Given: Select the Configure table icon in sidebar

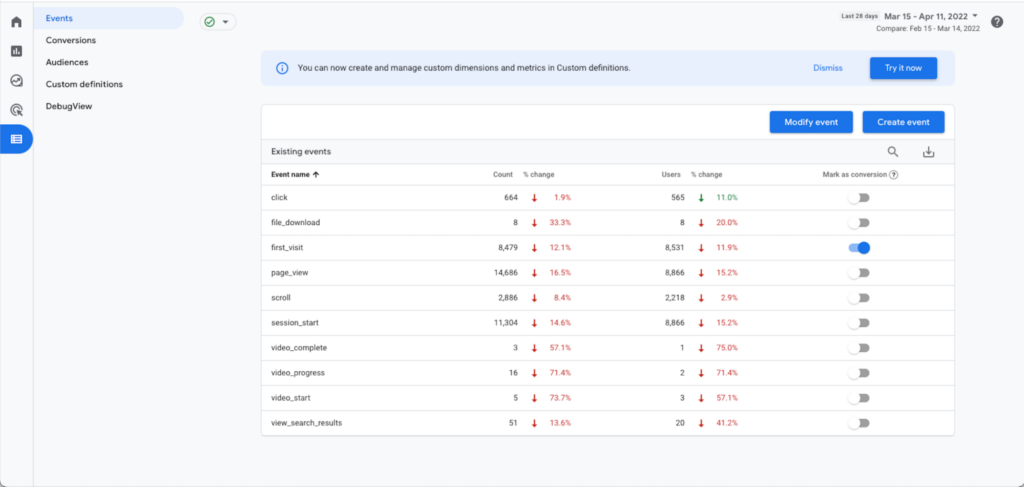Looking at the screenshot, I should [x=16, y=139].
